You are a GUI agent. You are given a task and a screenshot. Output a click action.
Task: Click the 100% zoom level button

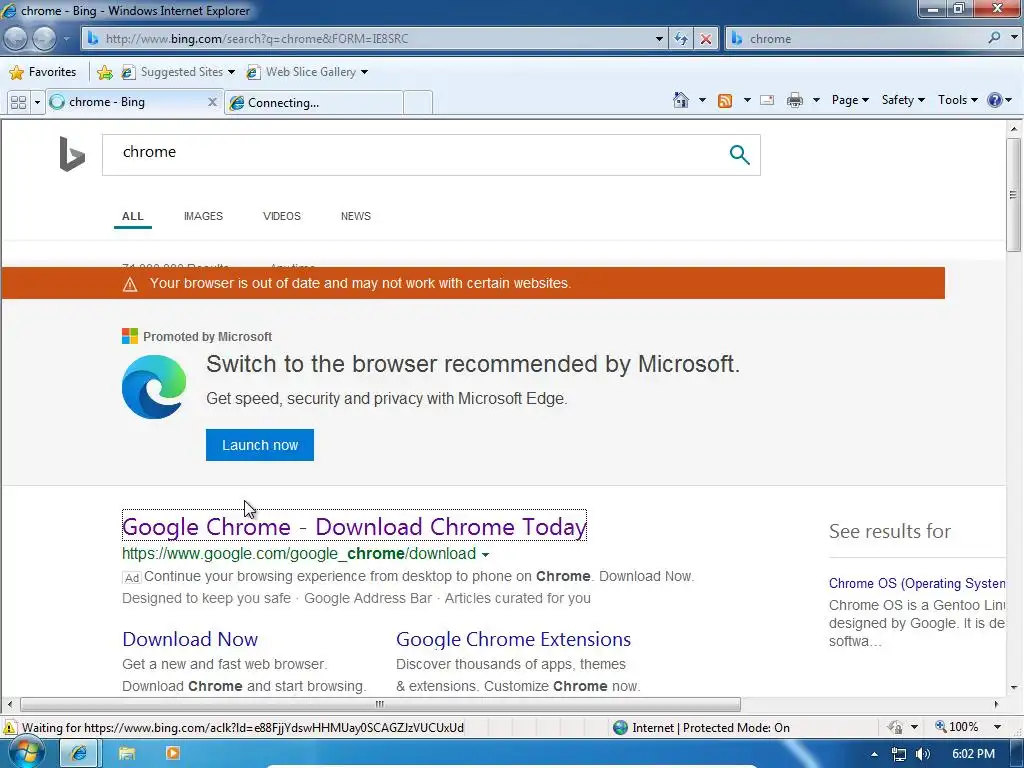957,727
